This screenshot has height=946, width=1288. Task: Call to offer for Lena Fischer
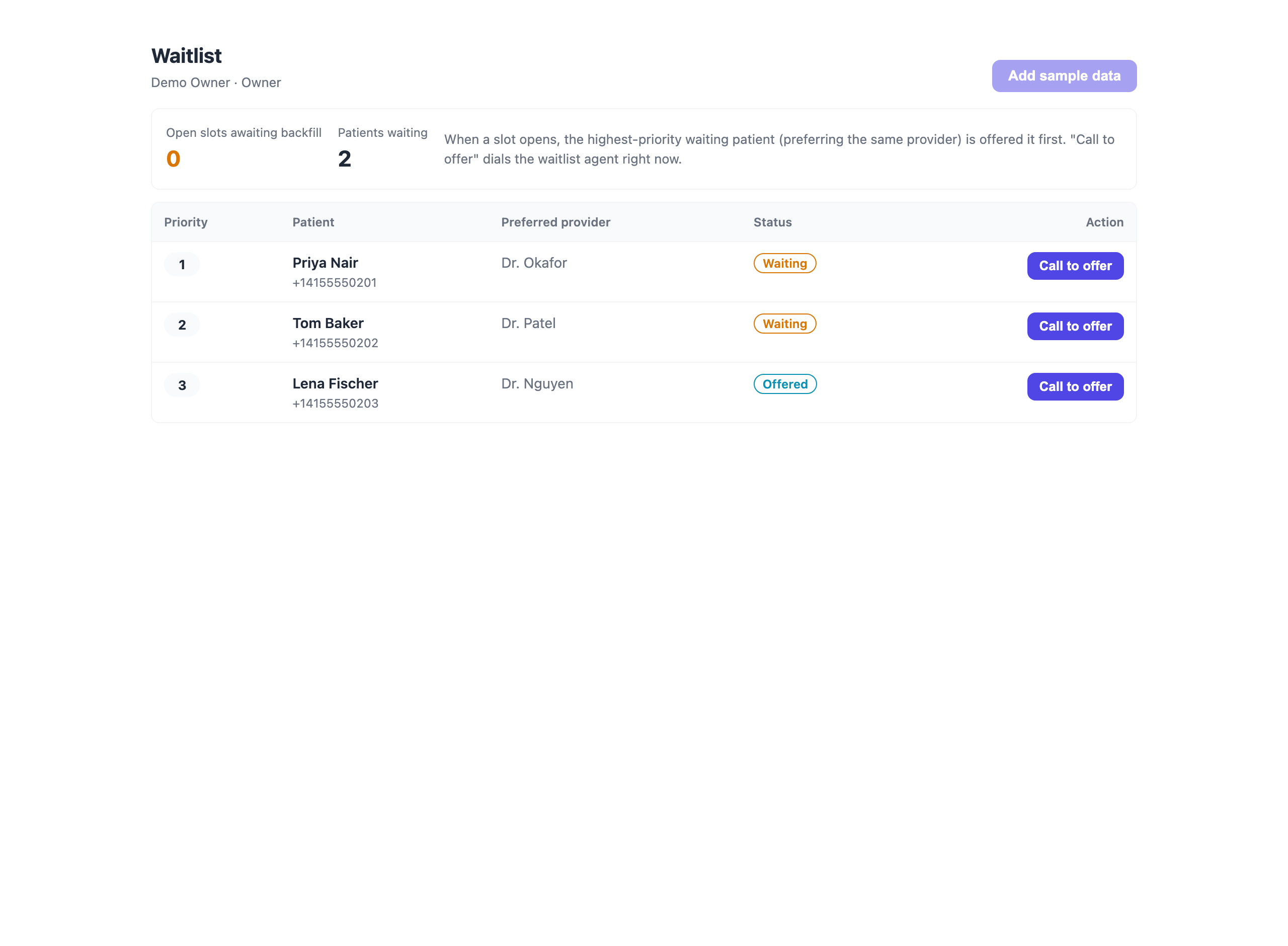point(1075,386)
